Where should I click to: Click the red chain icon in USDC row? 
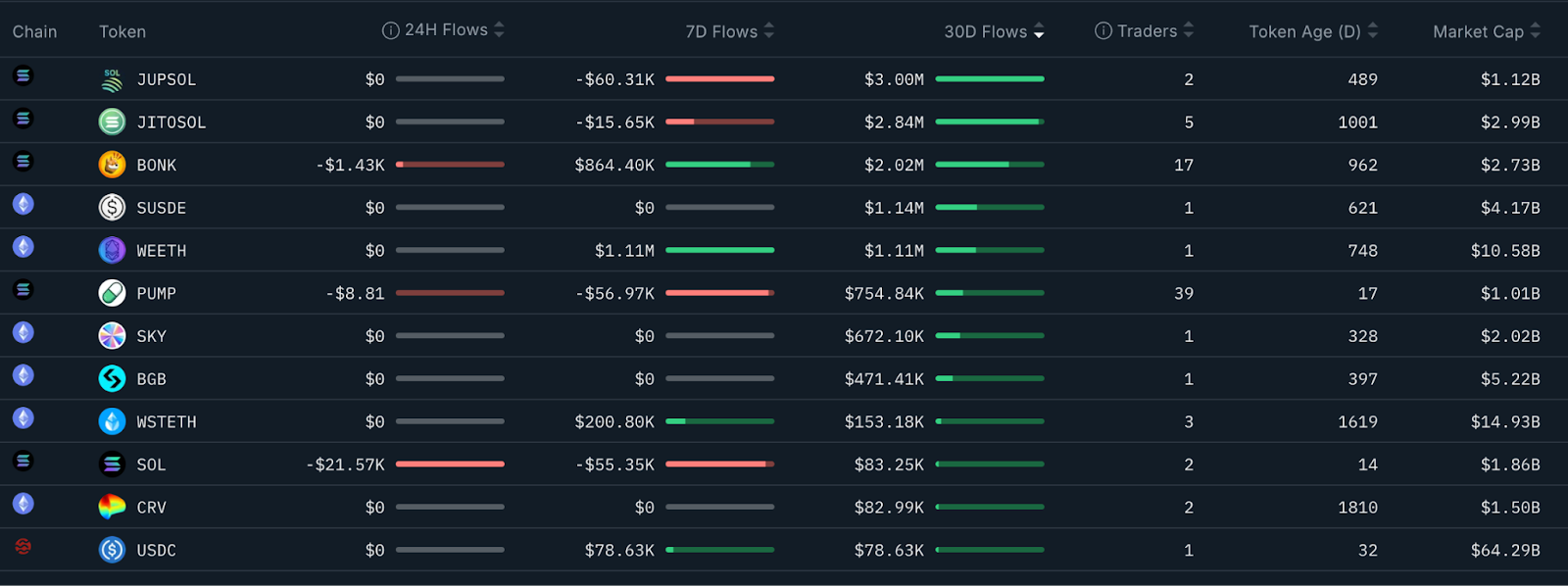(x=24, y=546)
